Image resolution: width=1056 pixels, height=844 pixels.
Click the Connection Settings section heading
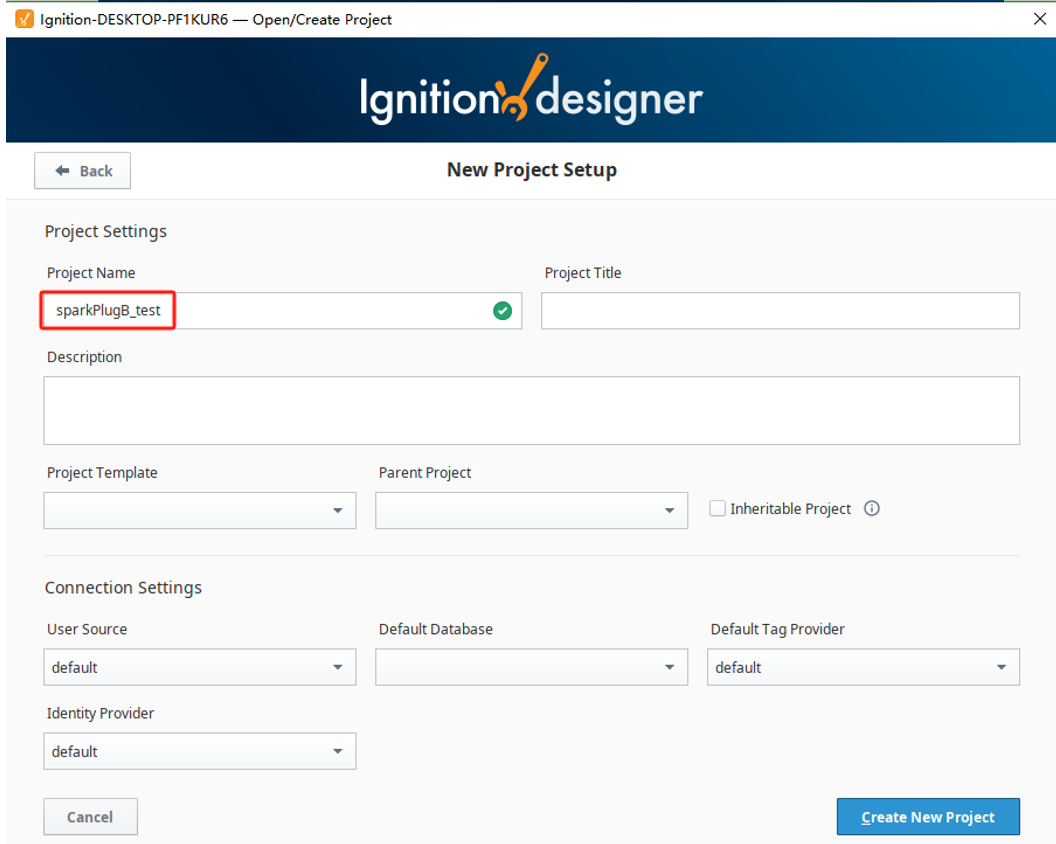coord(123,587)
